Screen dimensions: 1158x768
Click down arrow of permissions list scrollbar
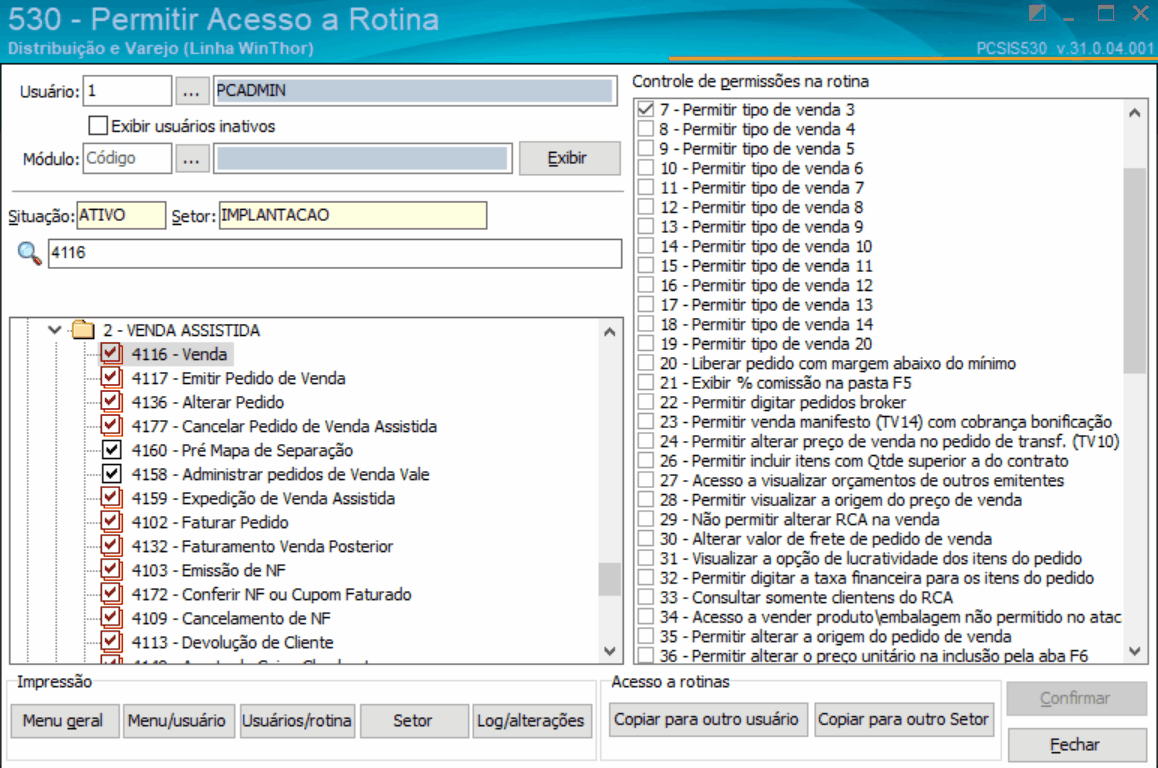(1135, 651)
